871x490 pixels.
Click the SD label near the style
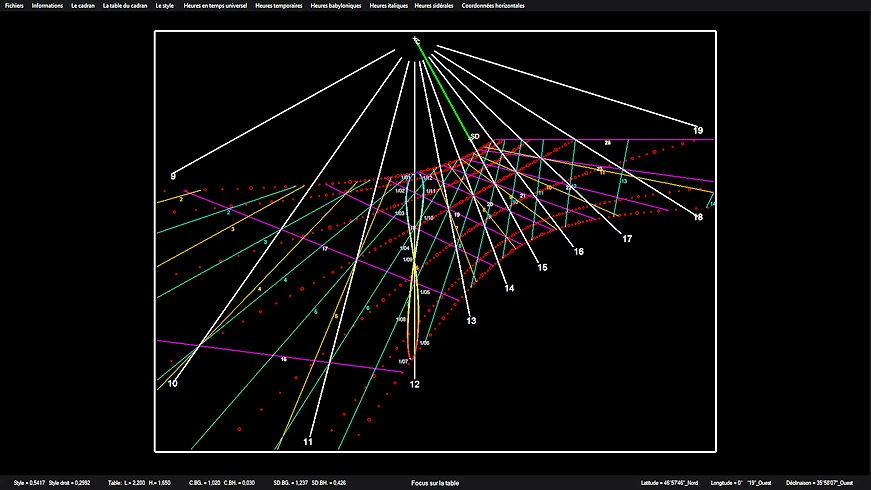[475, 136]
